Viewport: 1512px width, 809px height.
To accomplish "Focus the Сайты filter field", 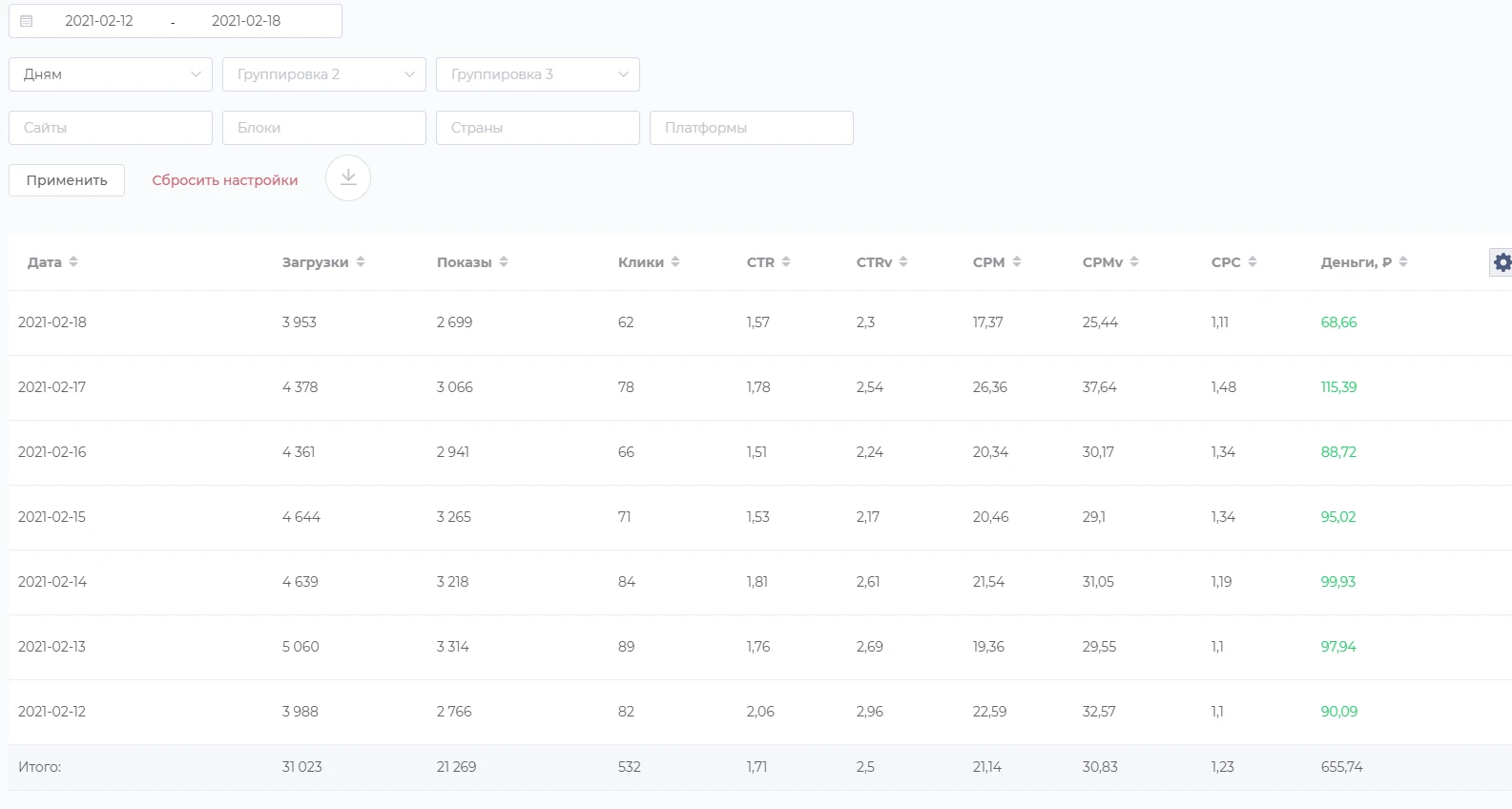I will click(x=111, y=128).
